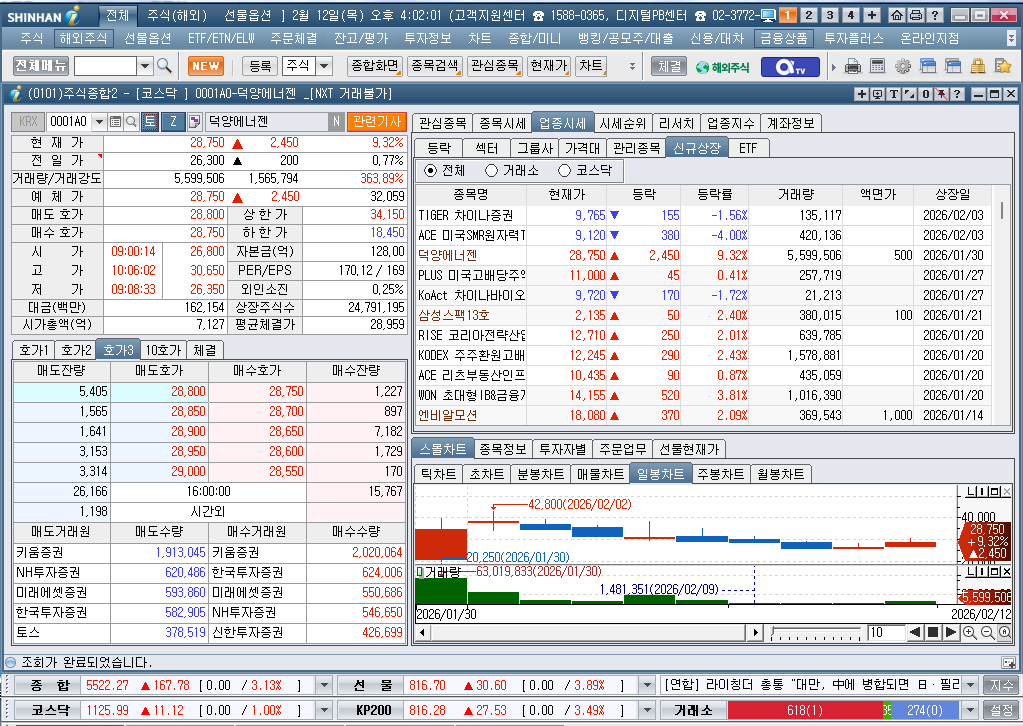1023x726 pixels.
Task: Expand the toolbar overflow chevron after 차트
Action: pyautogui.click(x=632, y=67)
